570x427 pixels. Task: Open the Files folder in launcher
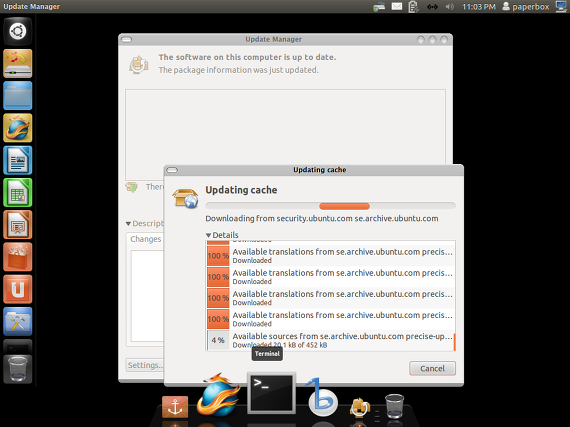coord(17,96)
